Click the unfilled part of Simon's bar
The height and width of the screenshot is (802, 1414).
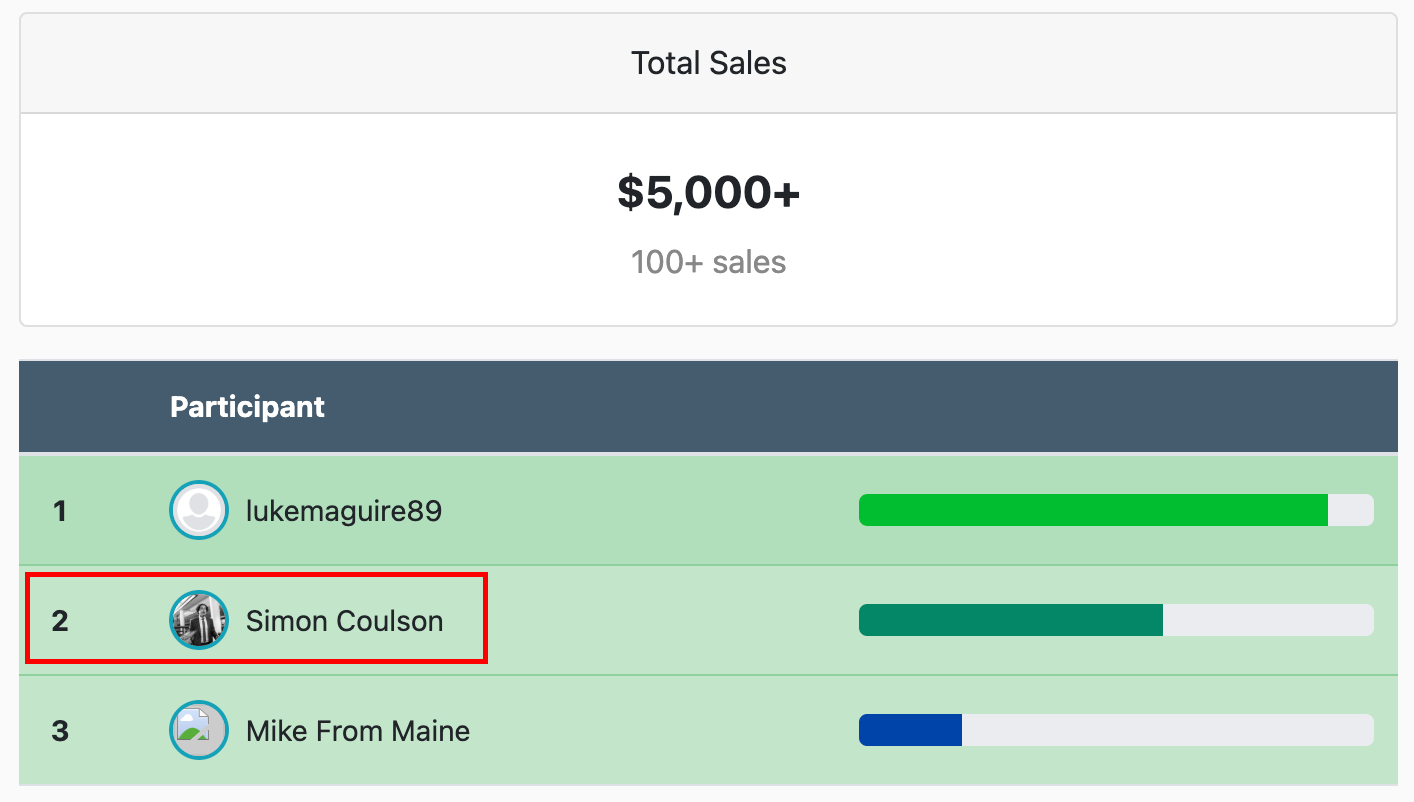[x=1268, y=620]
